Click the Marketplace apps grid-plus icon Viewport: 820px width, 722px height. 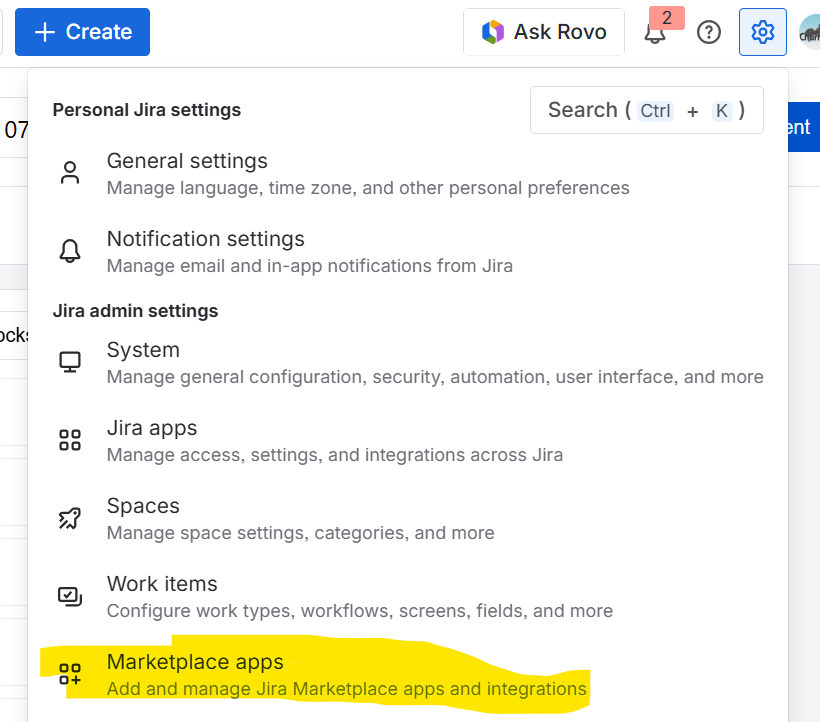pos(70,674)
